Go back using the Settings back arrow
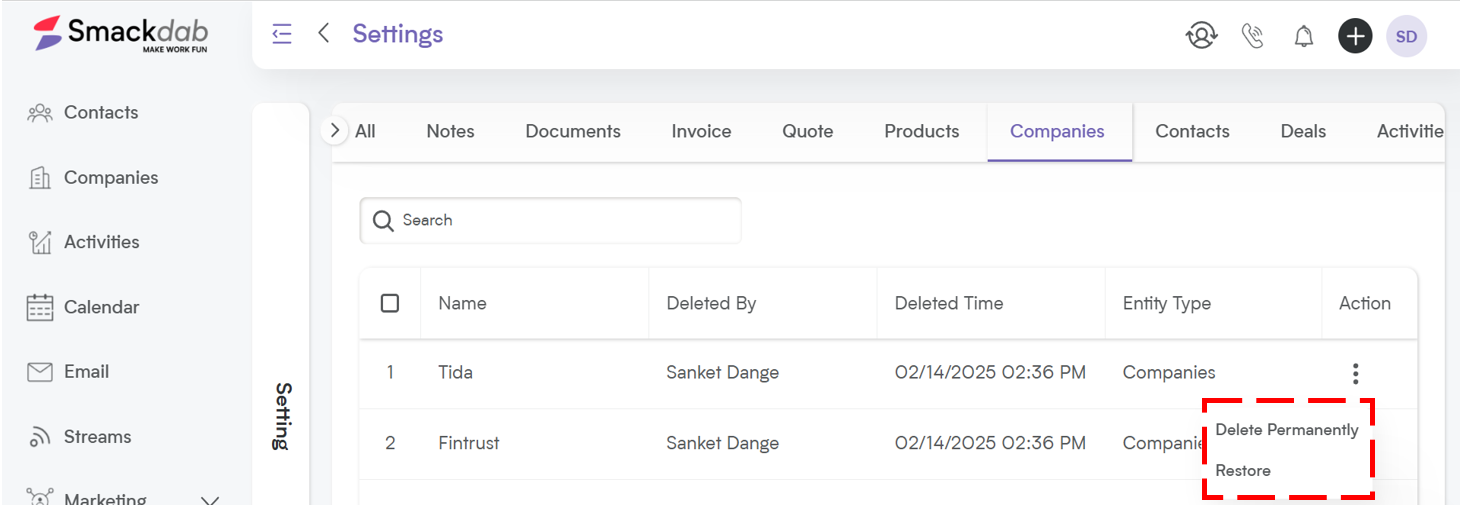The width and height of the screenshot is (1478, 507). (x=324, y=34)
